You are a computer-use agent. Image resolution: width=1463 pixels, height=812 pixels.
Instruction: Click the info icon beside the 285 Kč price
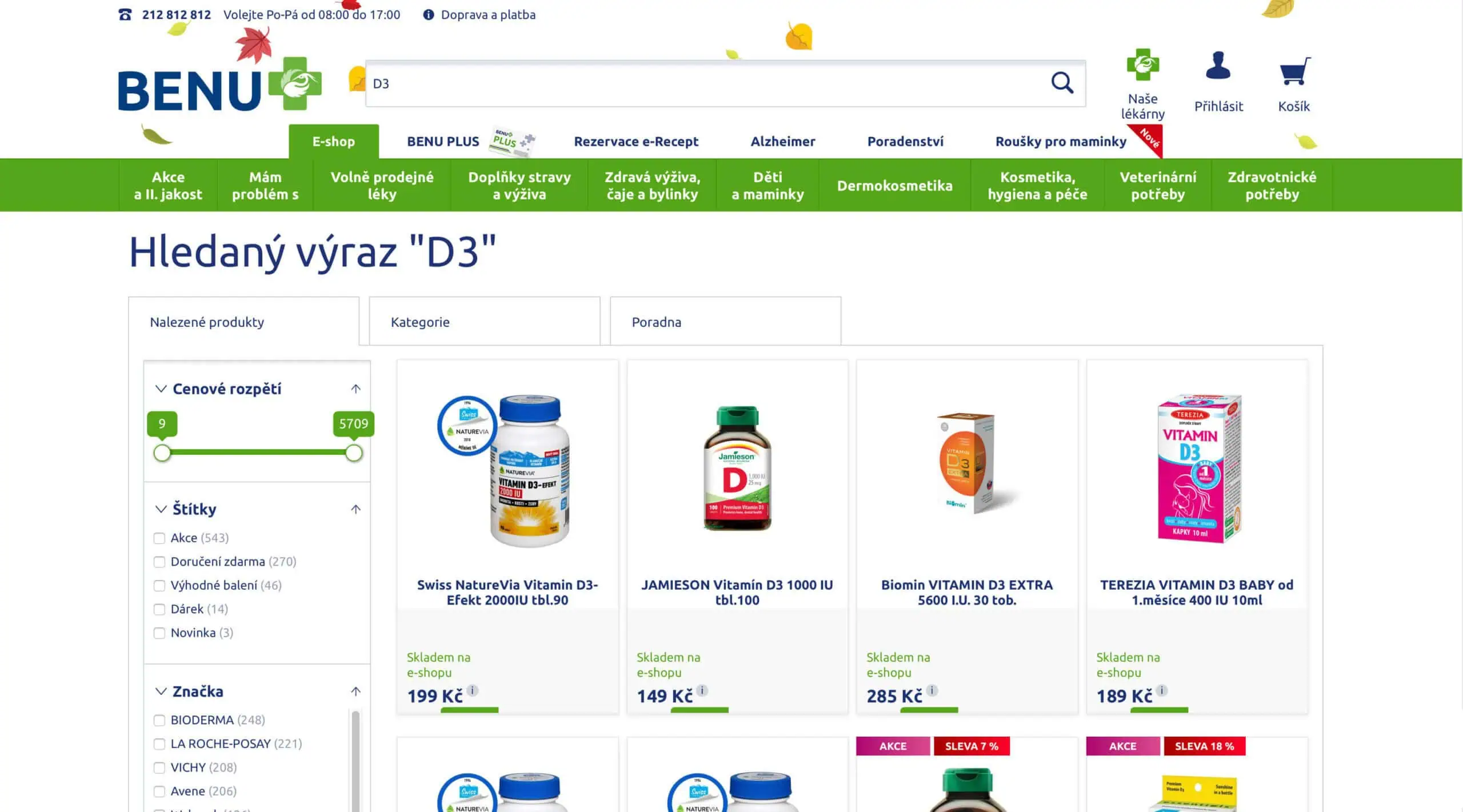tap(931, 690)
